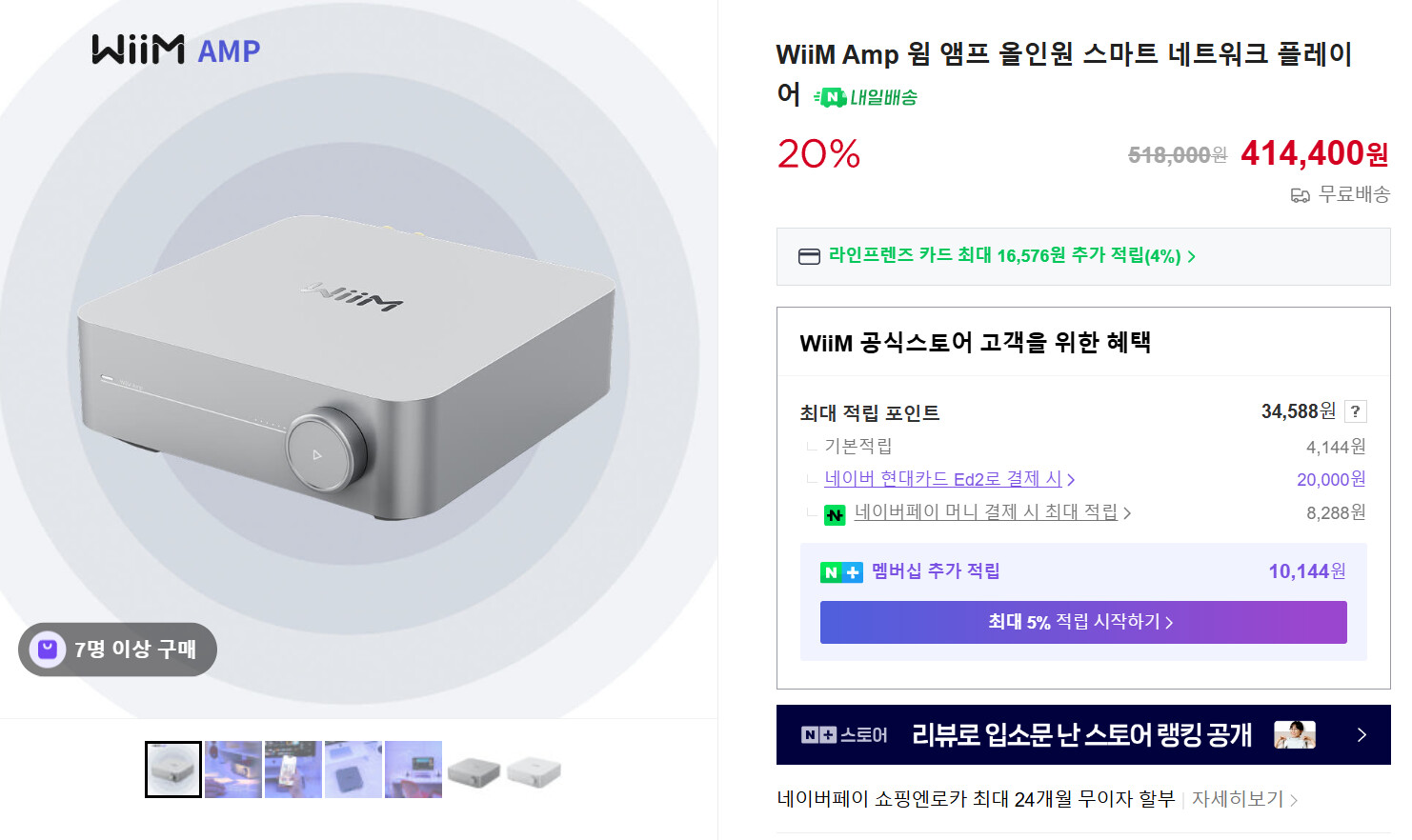
Task: Select the dark gray amp thumbnail
Action: pos(474,770)
